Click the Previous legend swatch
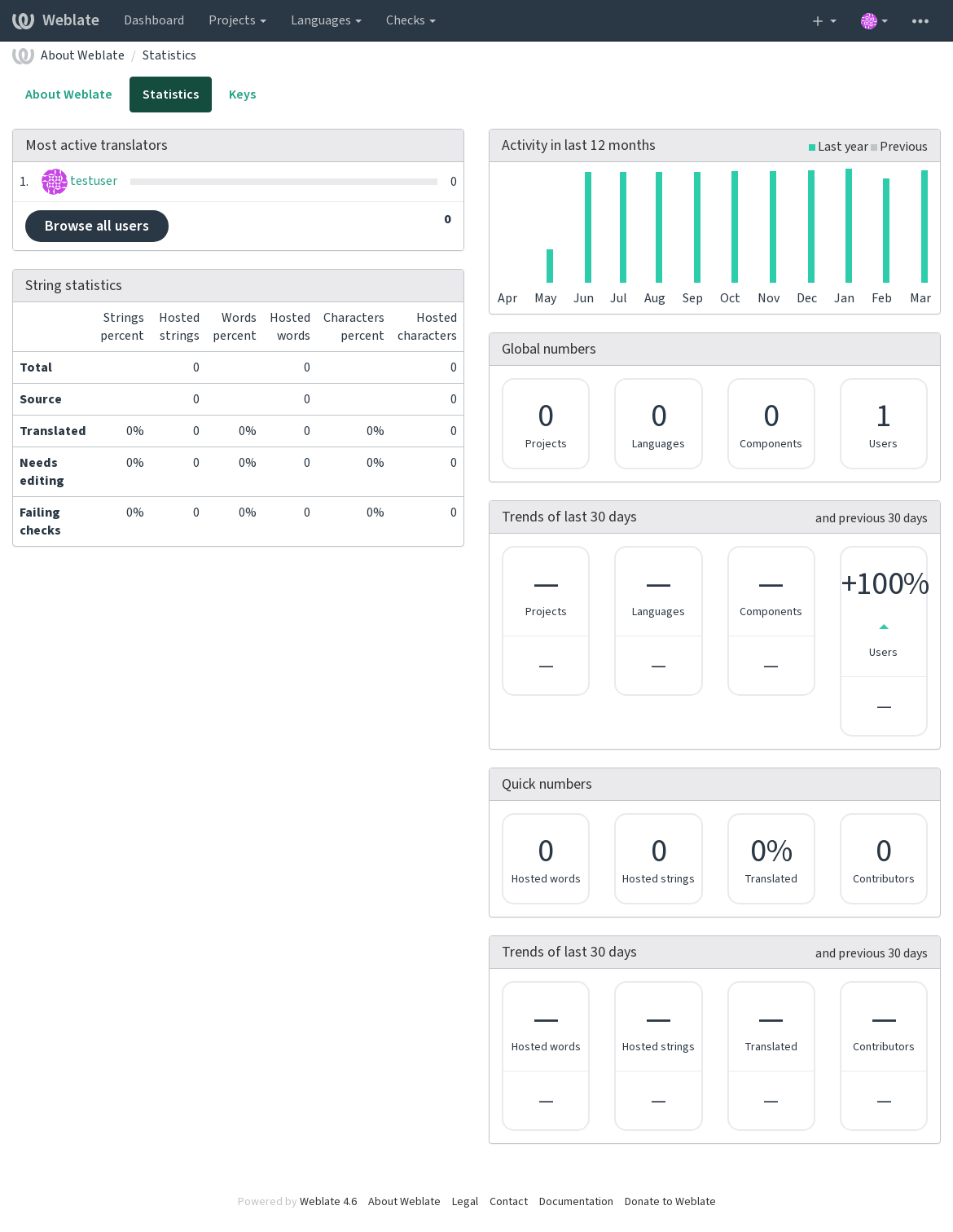This screenshot has width=953, height=1232. click(x=874, y=147)
